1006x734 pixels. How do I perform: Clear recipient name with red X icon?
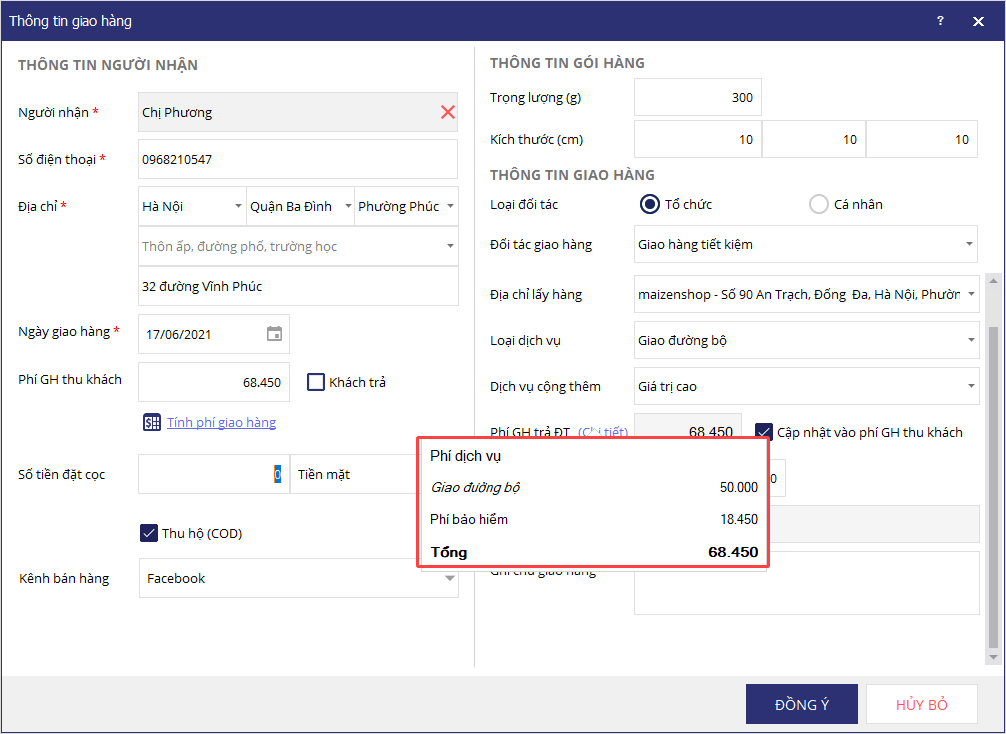448,112
